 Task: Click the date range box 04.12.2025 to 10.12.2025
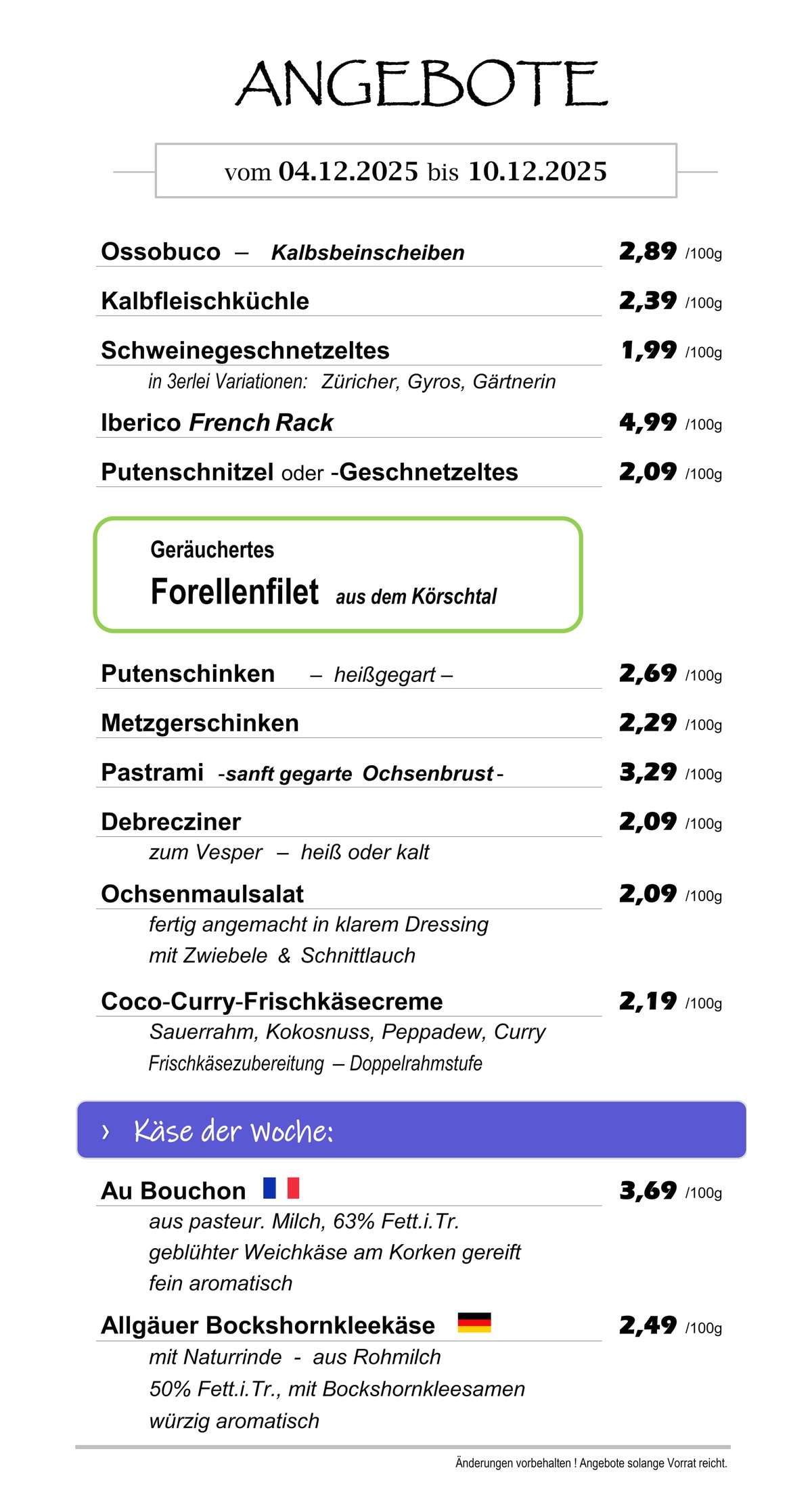click(x=415, y=171)
